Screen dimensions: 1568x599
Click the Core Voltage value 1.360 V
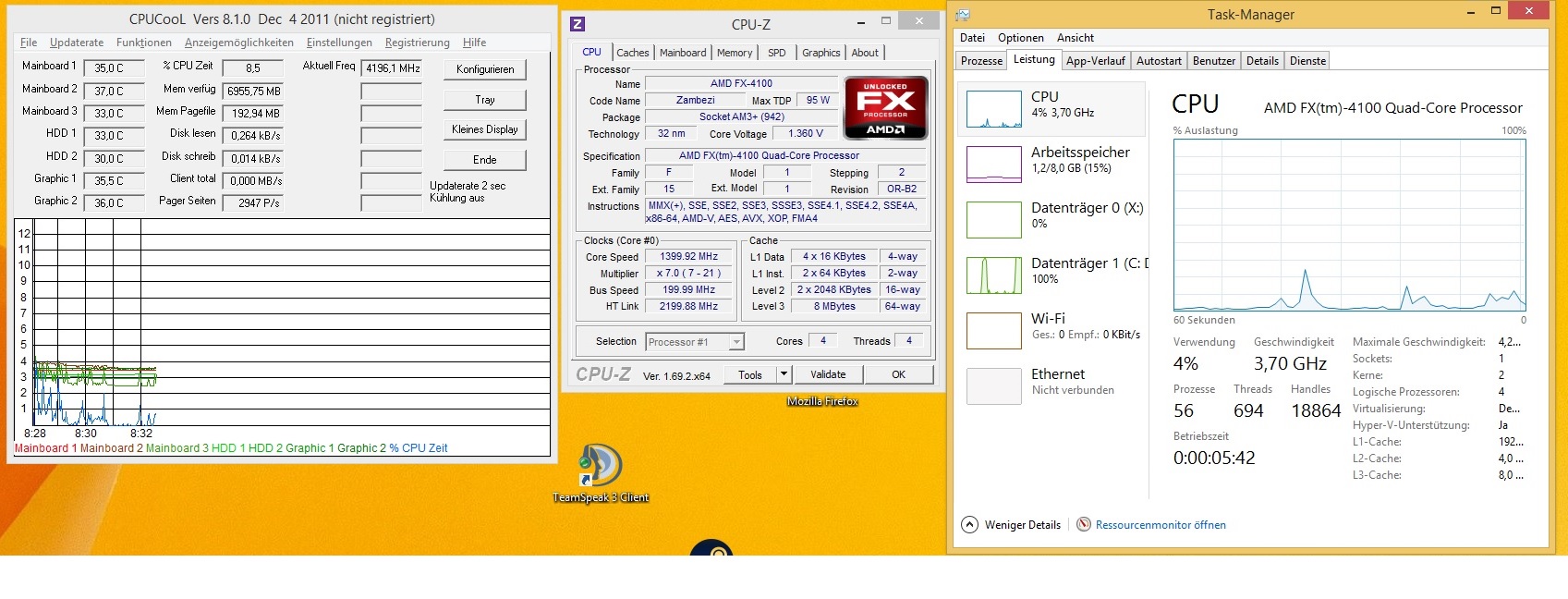(806, 134)
